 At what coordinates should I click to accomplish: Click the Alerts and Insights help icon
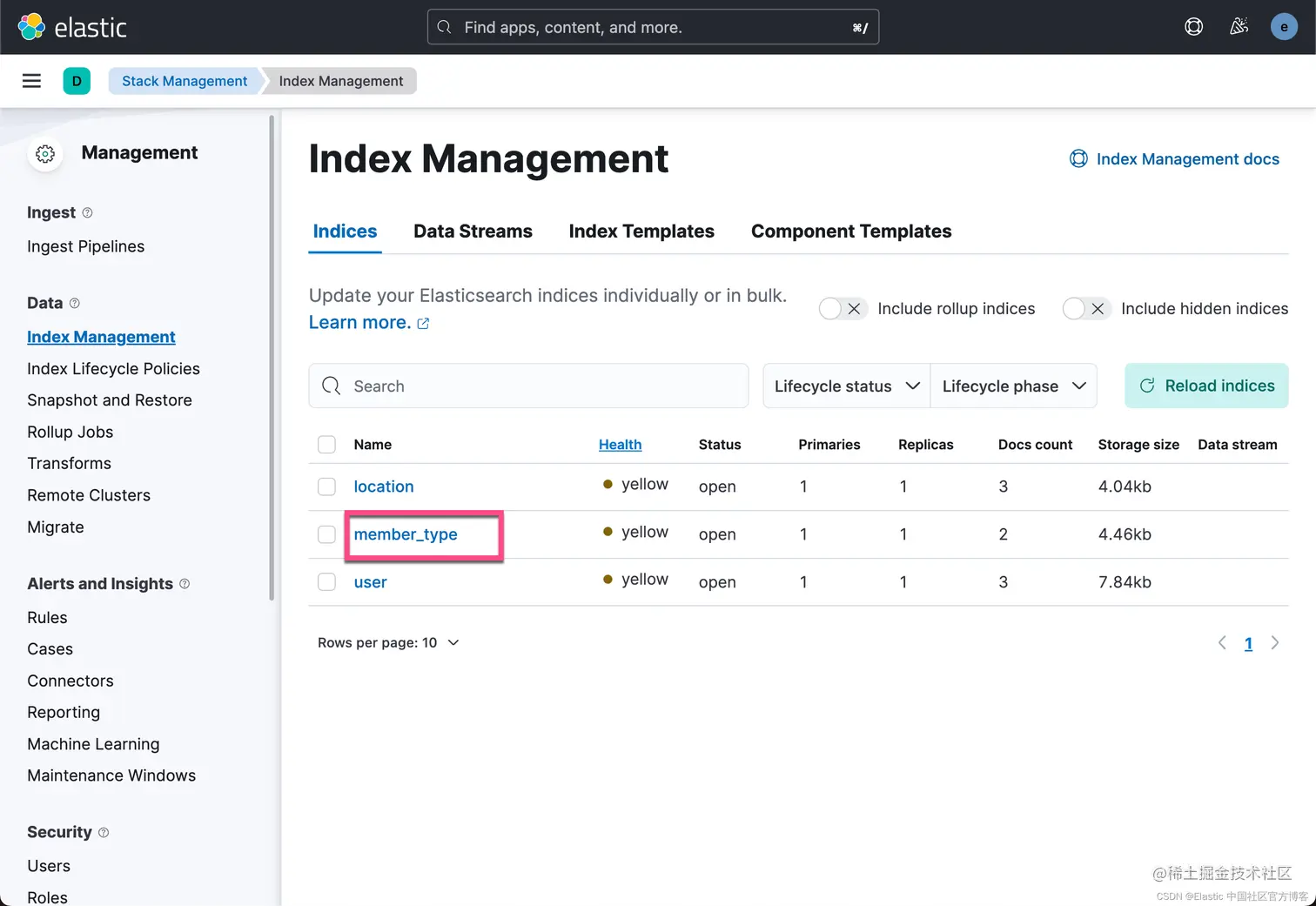[185, 584]
